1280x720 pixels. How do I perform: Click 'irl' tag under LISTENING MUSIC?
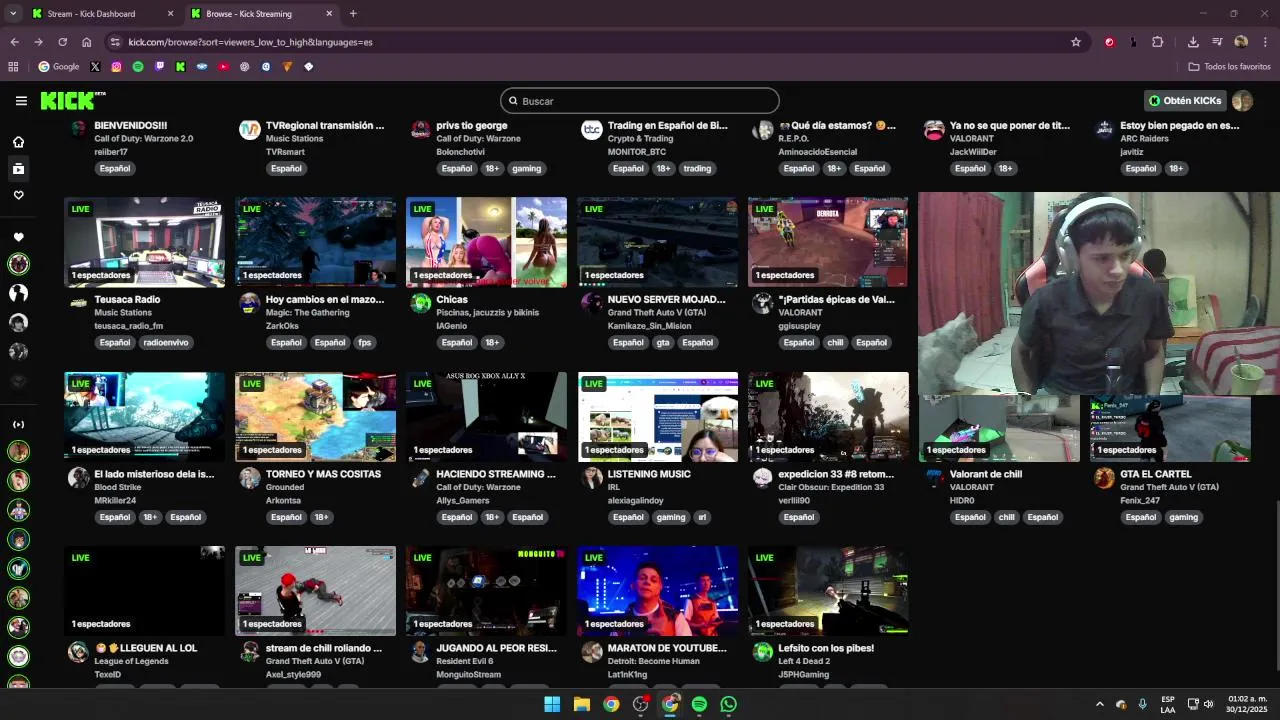[x=702, y=518]
